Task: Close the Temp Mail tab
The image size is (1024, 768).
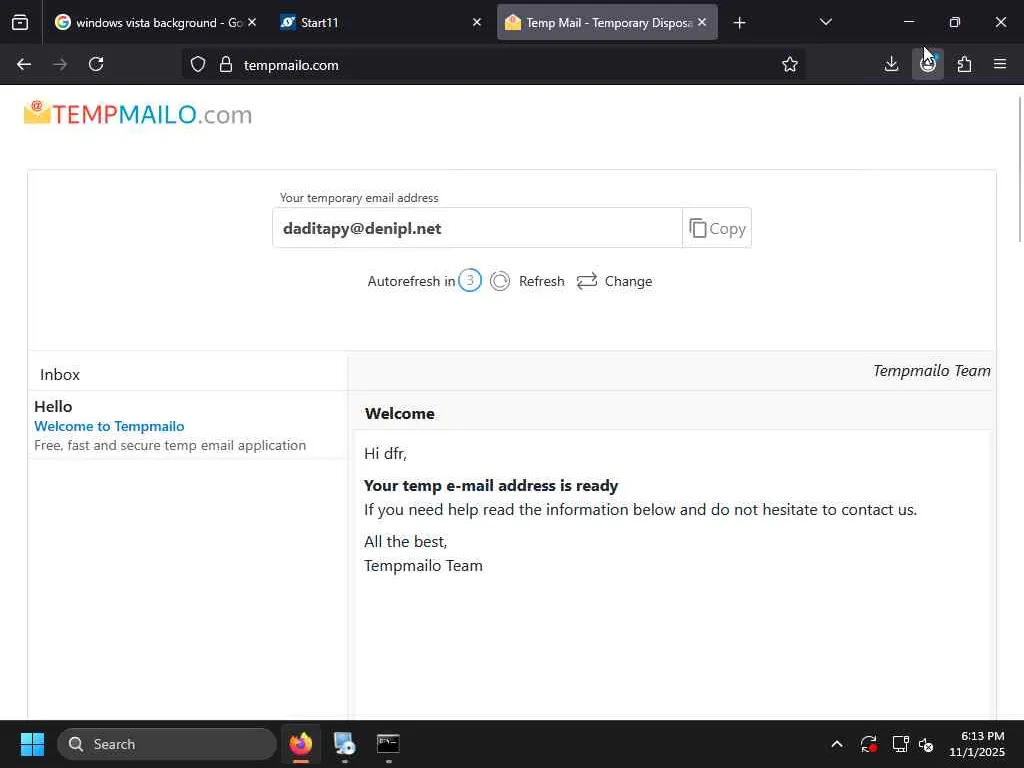Action: [x=702, y=22]
